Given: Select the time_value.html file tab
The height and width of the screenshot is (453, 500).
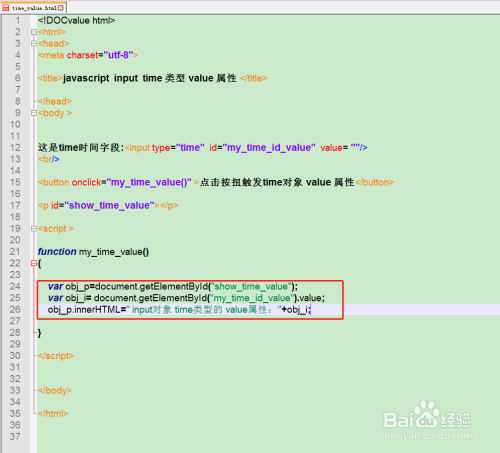Looking at the screenshot, I should [x=33, y=8].
